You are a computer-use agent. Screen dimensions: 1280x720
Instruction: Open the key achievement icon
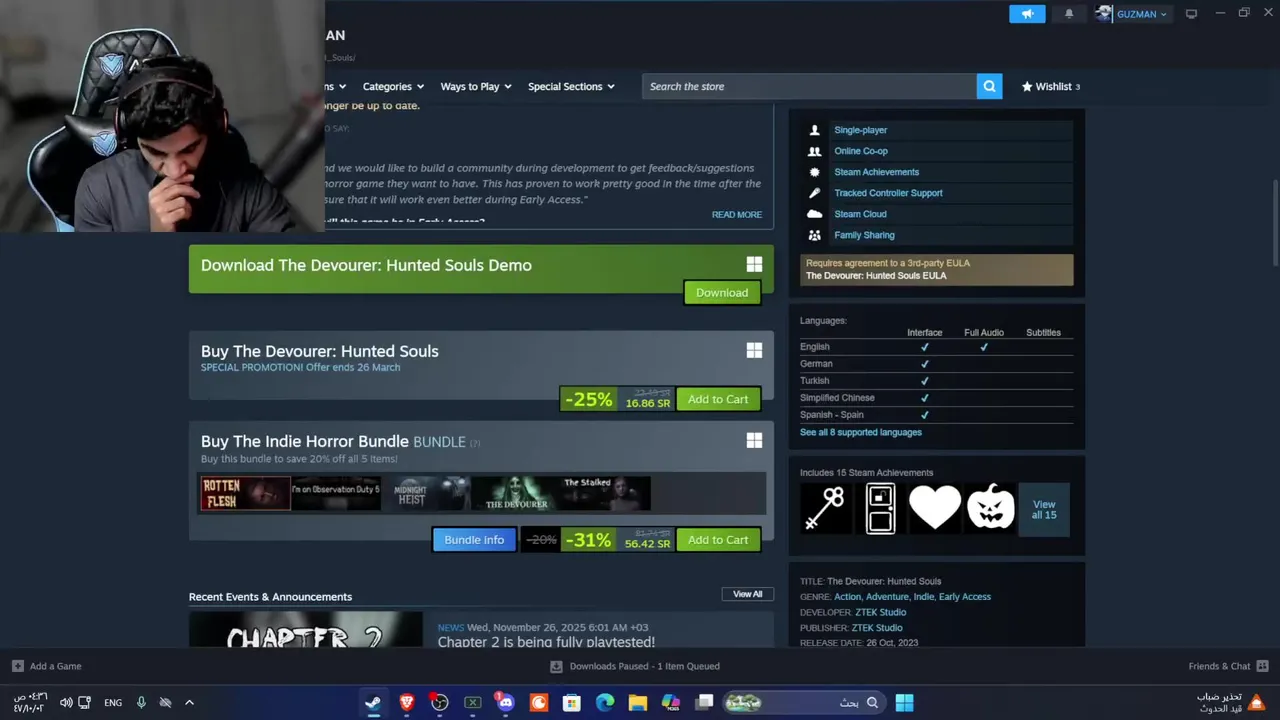coord(826,508)
